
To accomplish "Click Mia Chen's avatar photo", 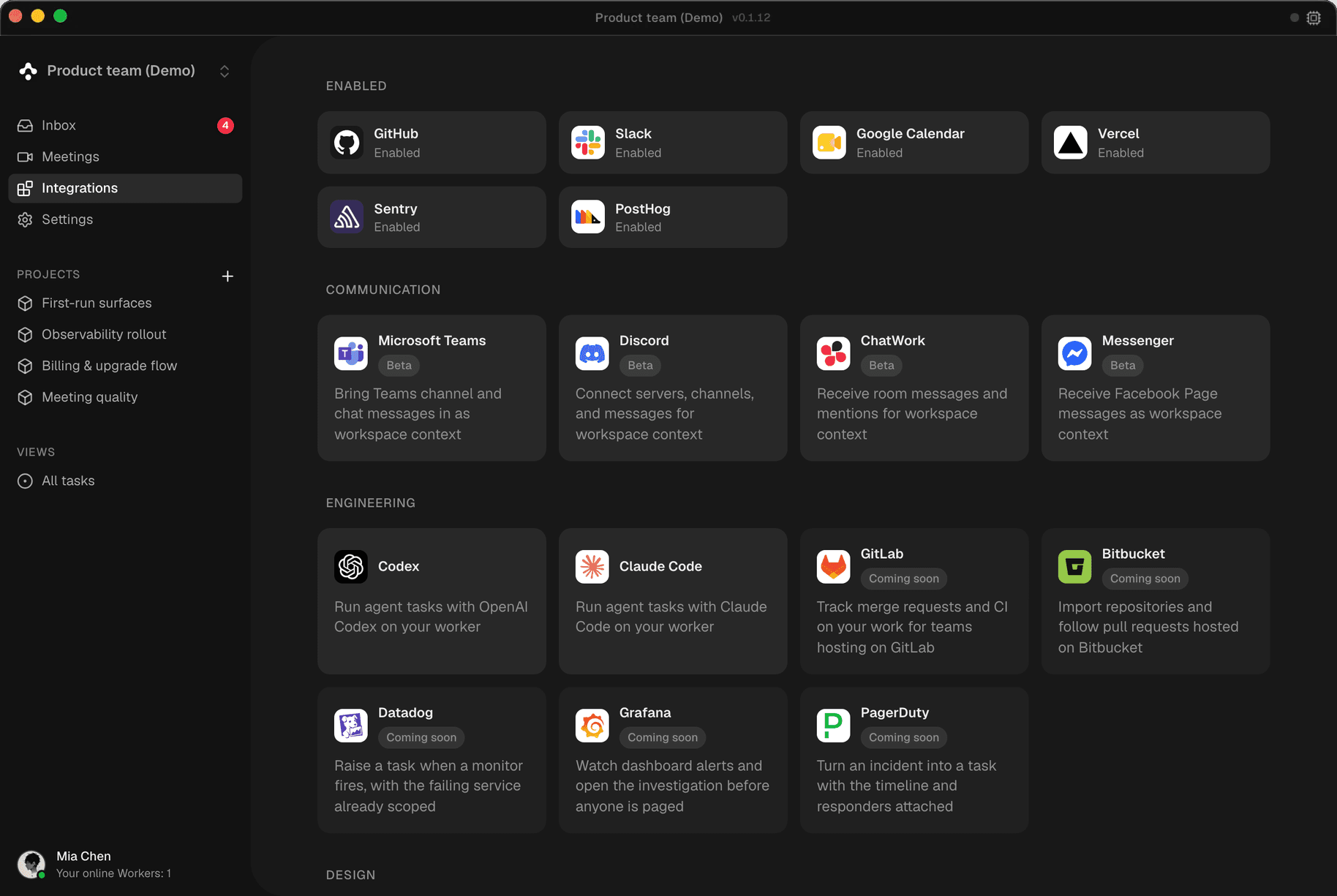I will (31, 865).
